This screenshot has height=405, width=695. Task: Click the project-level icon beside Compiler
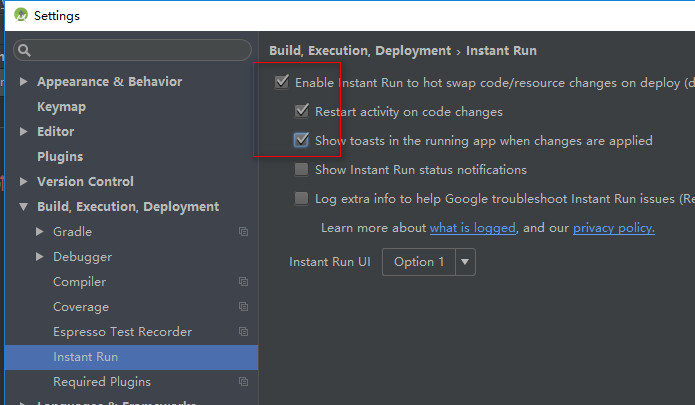tap(243, 281)
